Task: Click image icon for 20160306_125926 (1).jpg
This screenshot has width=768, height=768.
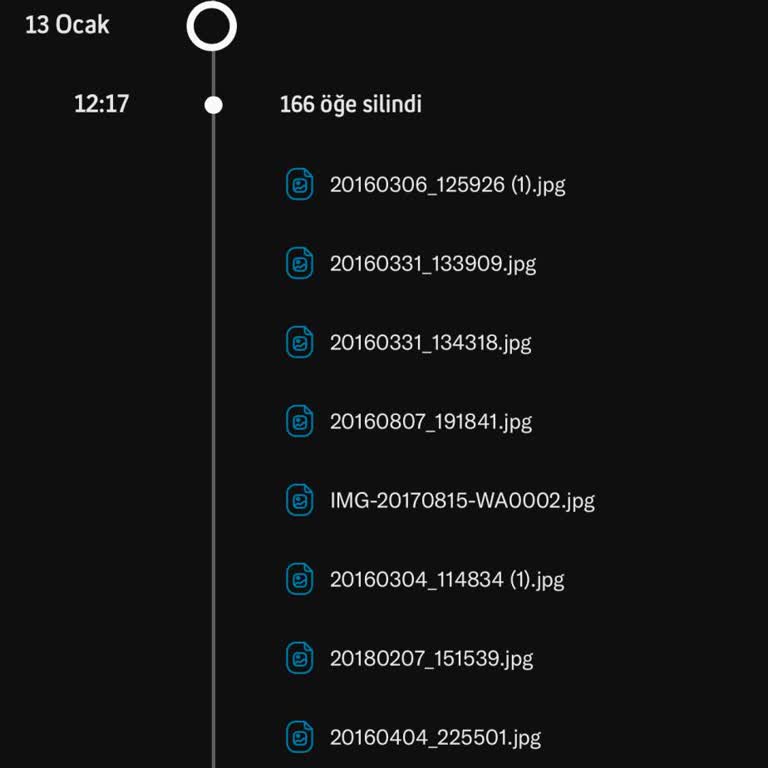Action: pos(299,184)
